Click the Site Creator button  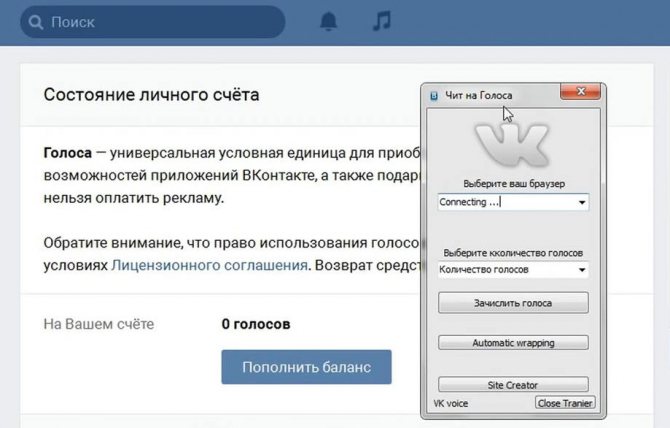pyautogui.click(x=513, y=385)
